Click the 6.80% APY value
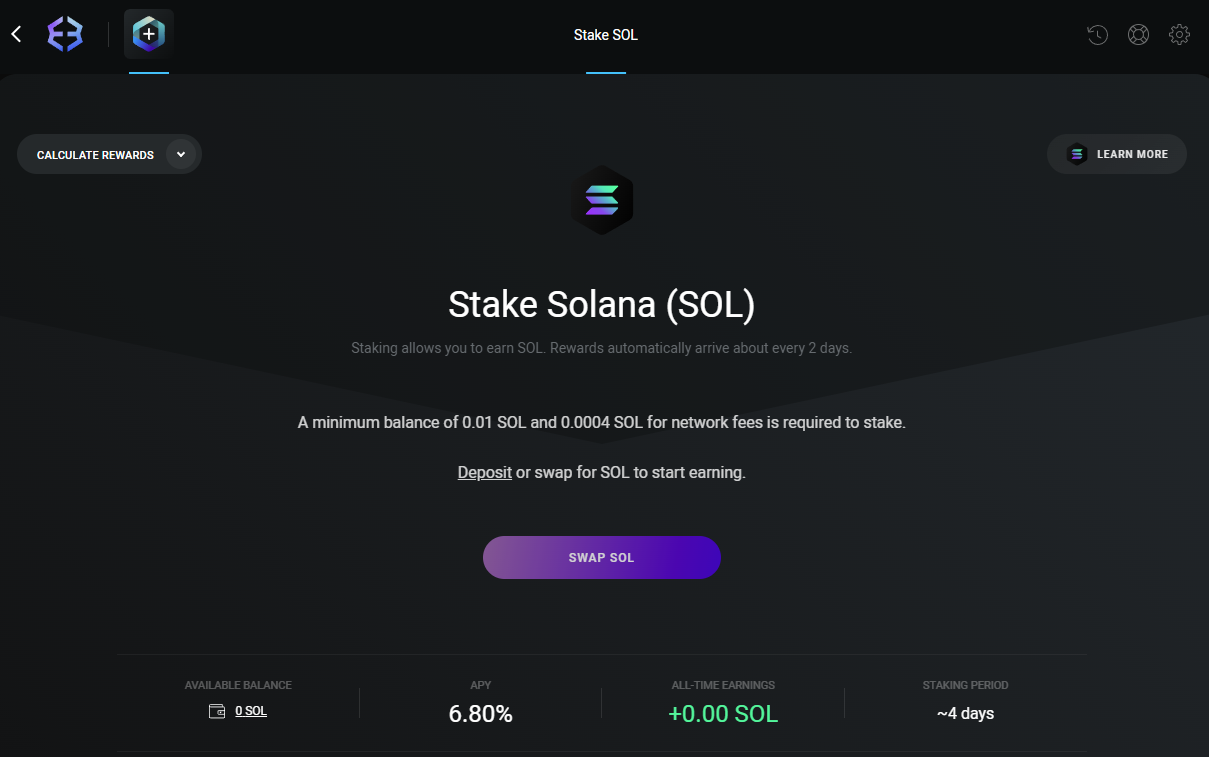Screen dimensions: 1209x757 [x=480, y=714]
